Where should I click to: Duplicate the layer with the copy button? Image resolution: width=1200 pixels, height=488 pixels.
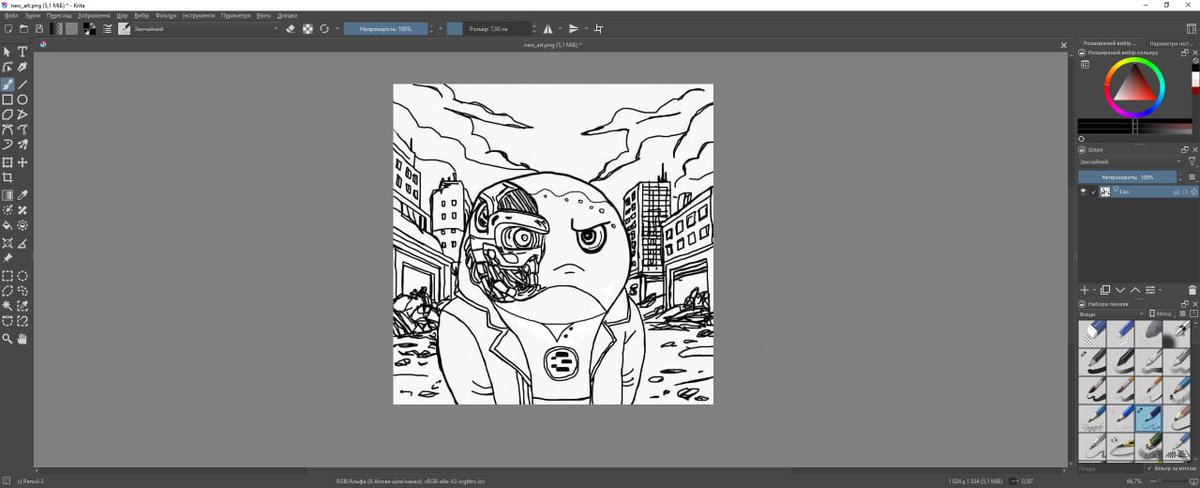[x=1106, y=289]
